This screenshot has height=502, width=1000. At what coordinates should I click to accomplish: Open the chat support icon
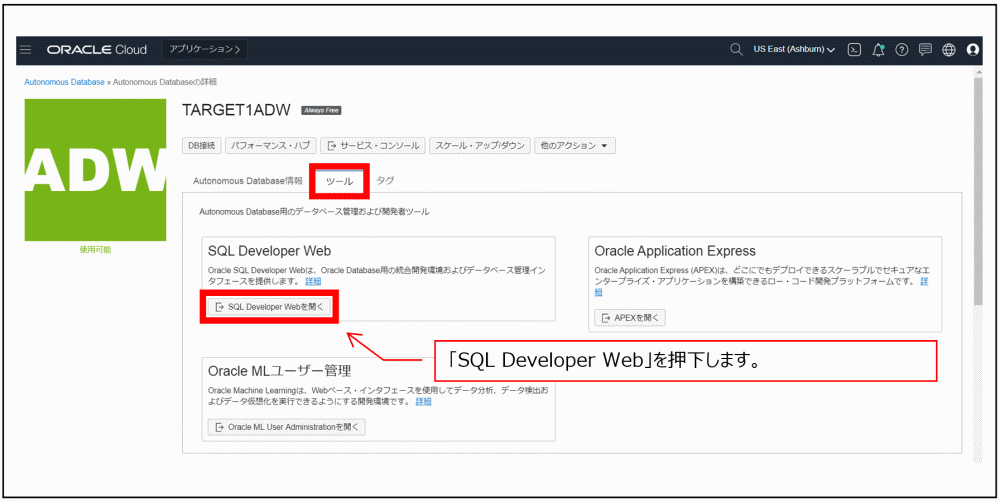click(x=925, y=50)
